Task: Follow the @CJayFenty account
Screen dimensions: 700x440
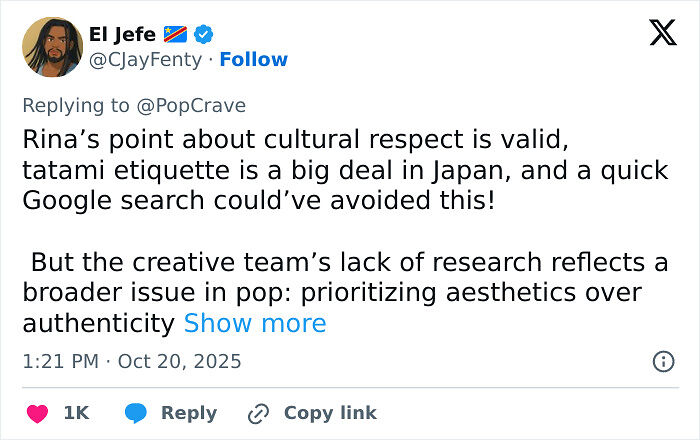Action: 253,59
